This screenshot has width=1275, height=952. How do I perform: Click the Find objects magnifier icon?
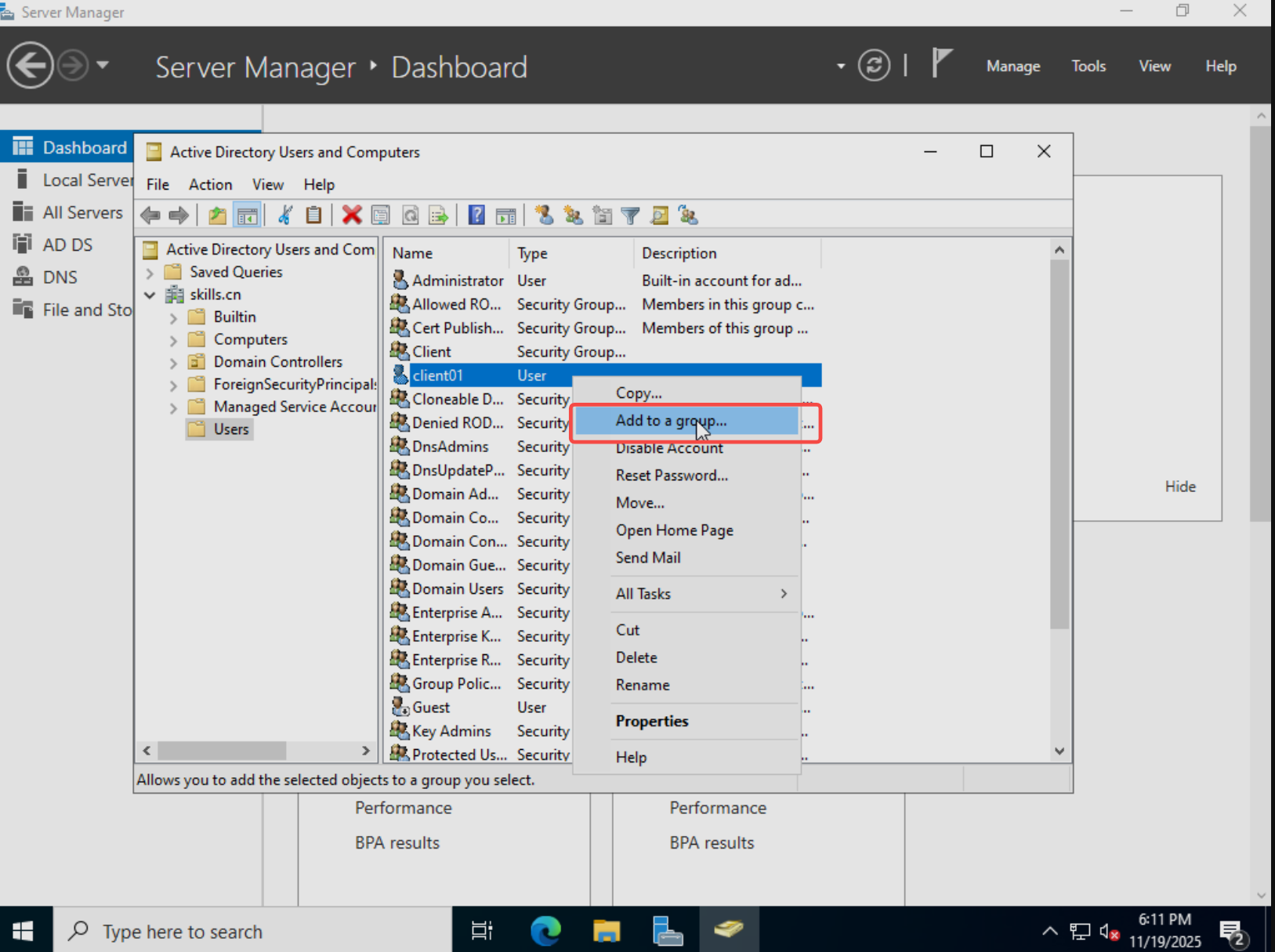(660, 215)
